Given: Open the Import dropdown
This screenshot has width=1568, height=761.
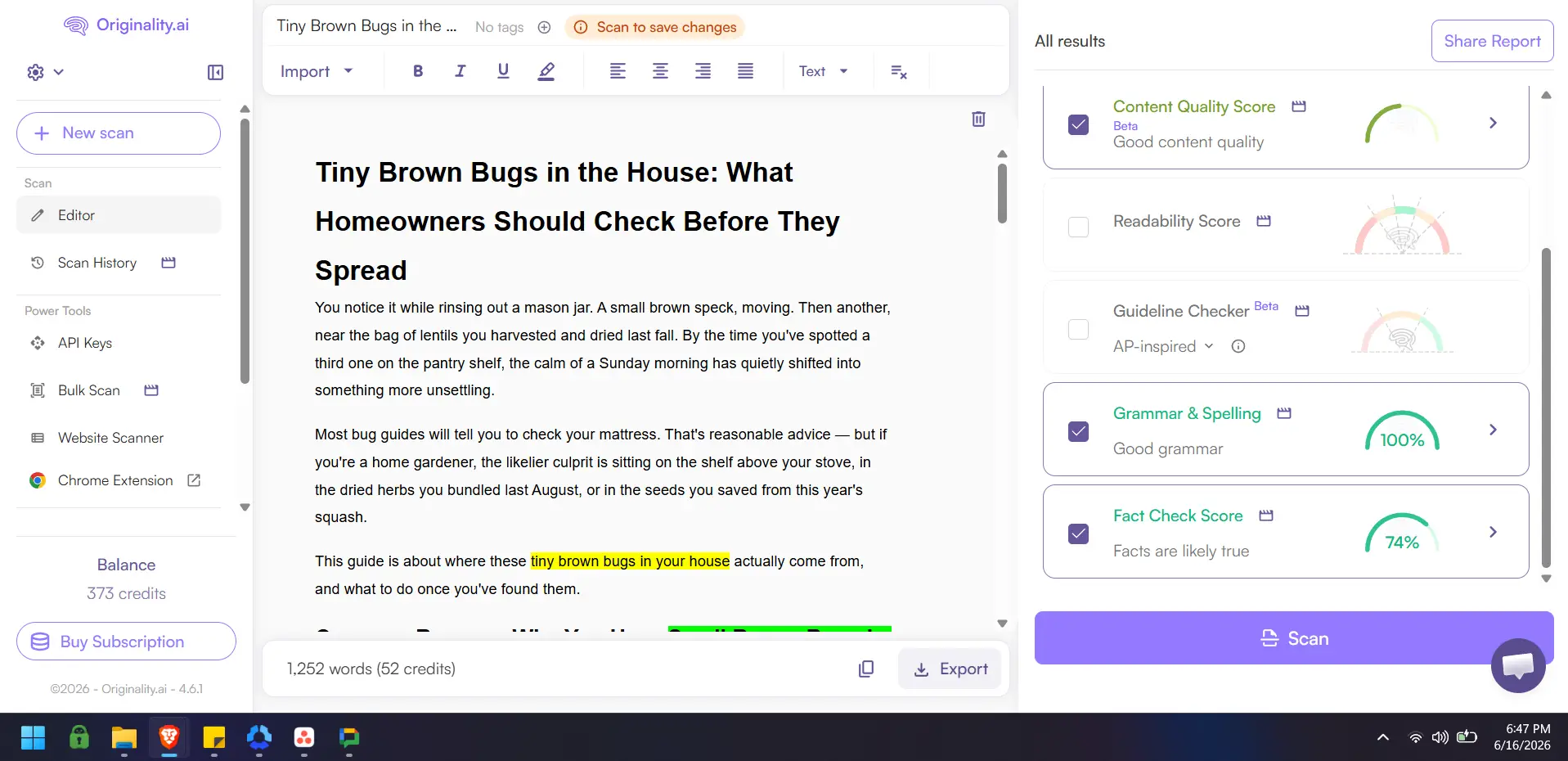Looking at the screenshot, I should (317, 71).
